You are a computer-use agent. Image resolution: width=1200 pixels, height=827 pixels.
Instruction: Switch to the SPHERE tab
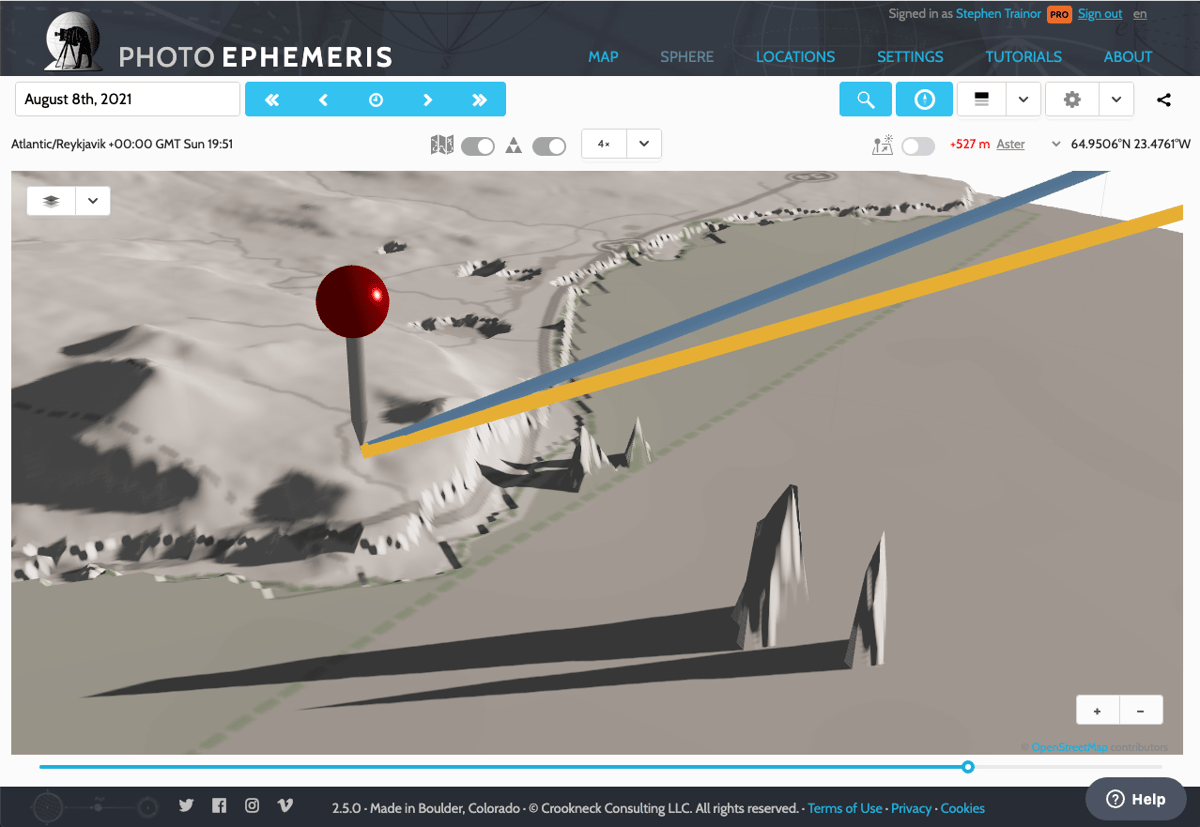coord(687,57)
